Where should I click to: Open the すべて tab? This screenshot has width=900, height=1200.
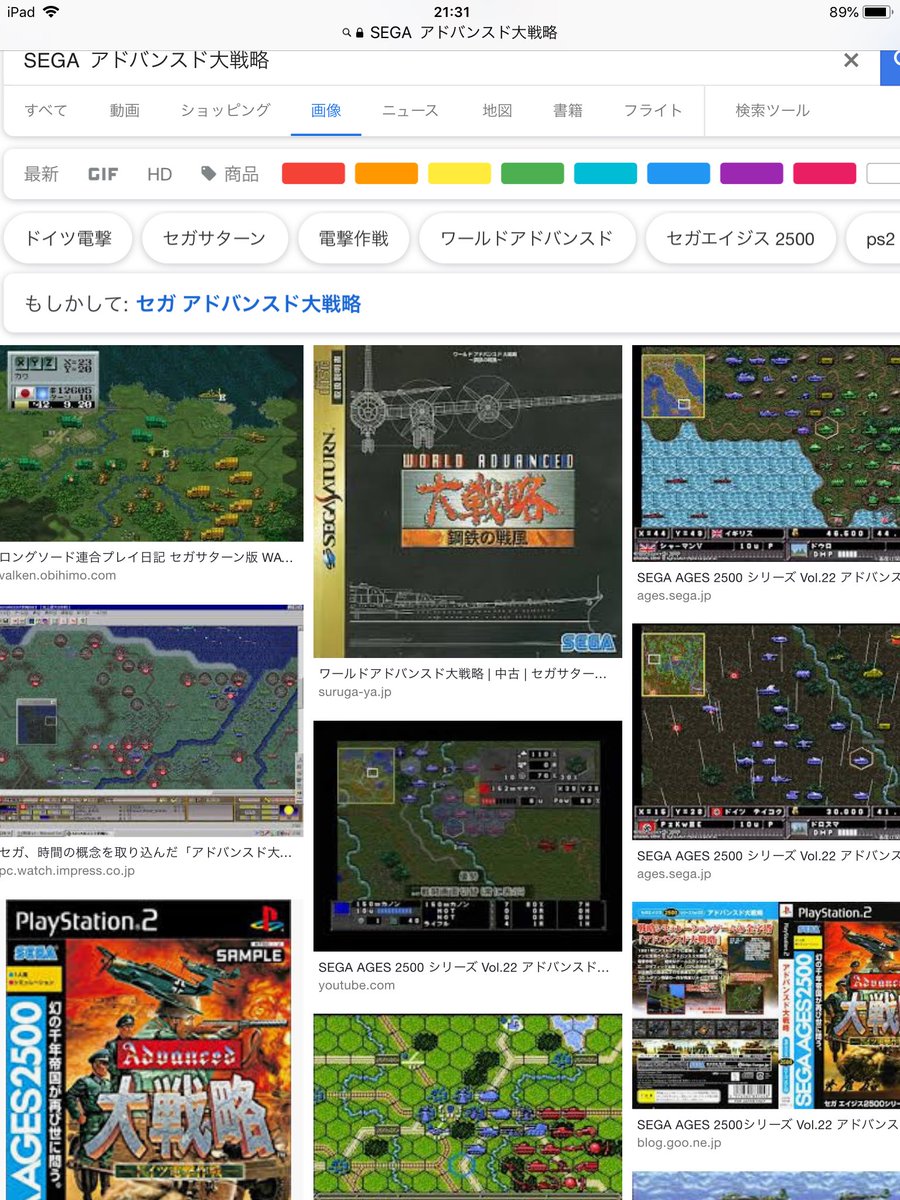(46, 110)
